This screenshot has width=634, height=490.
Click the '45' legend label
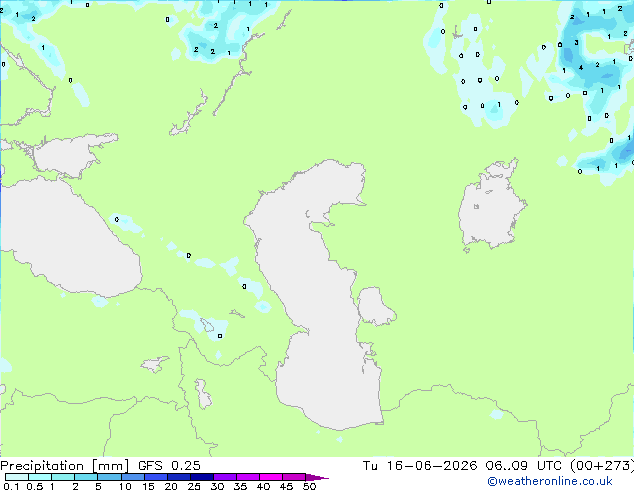coord(286,486)
